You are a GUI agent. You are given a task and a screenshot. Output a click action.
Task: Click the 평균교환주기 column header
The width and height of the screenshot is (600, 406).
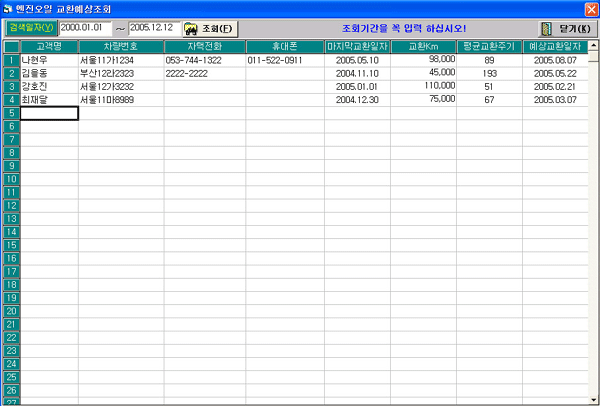pyautogui.click(x=489, y=47)
